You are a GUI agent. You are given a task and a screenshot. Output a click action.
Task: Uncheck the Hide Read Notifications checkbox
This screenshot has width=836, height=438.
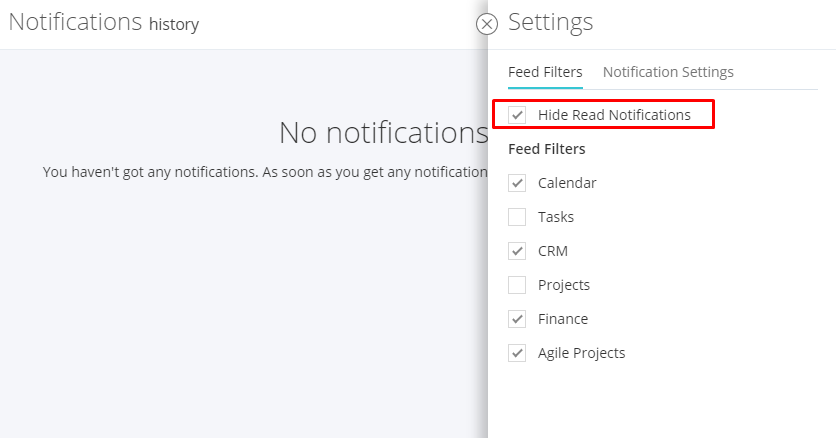click(x=517, y=115)
